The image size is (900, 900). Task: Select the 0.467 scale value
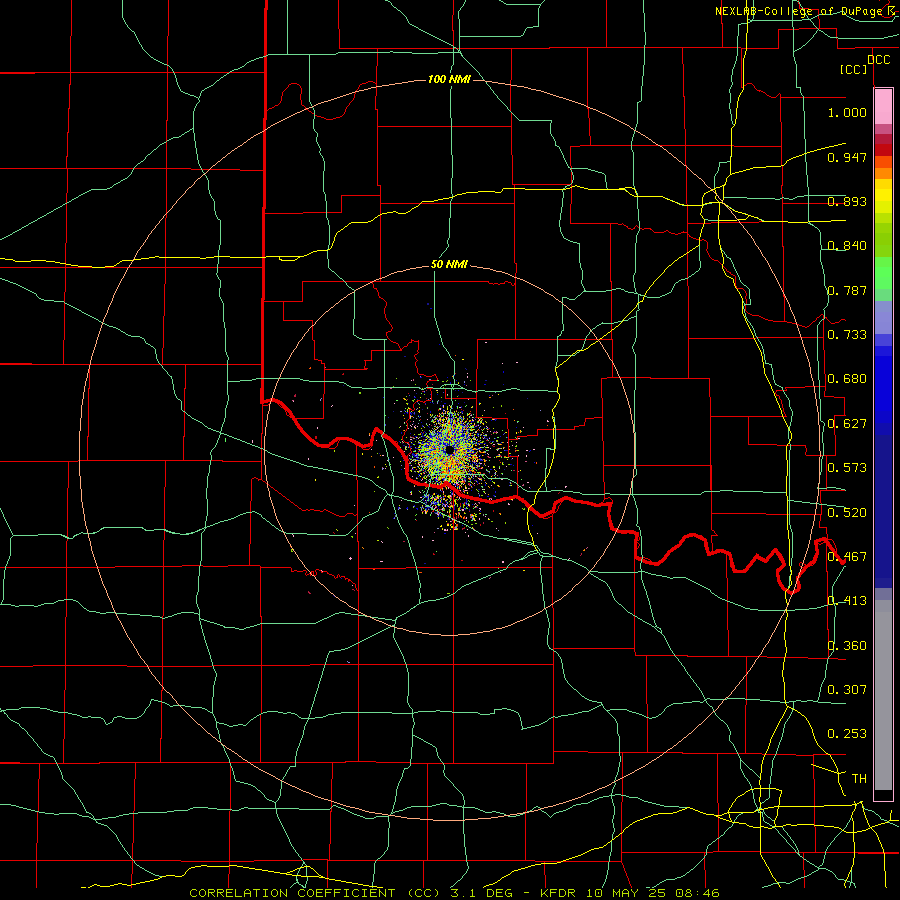[847, 557]
